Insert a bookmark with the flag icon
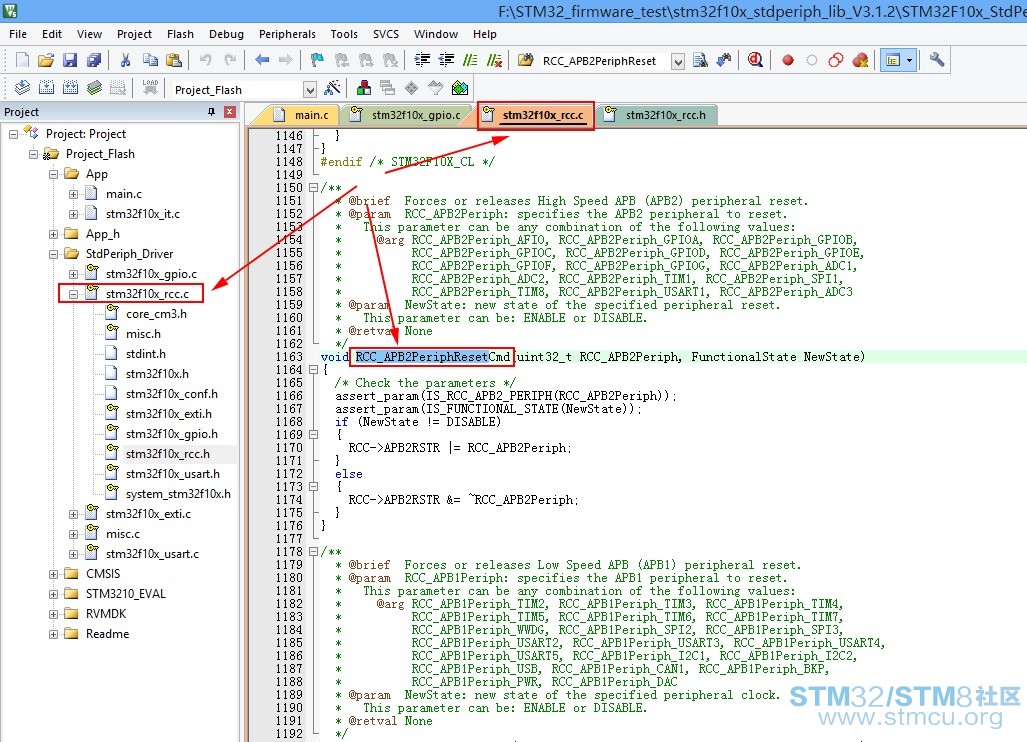Image resolution: width=1027 pixels, height=742 pixels. [x=317, y=60]
